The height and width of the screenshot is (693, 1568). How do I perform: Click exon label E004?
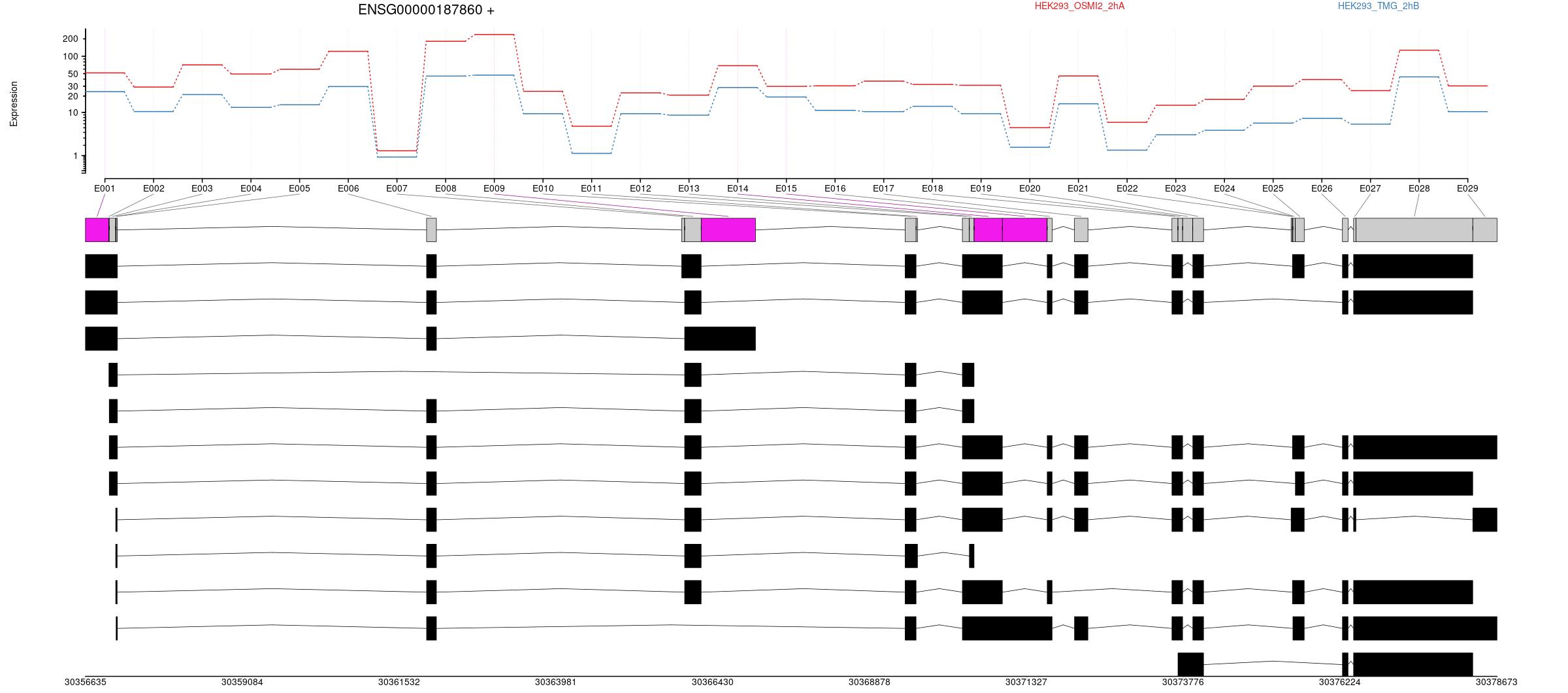(x=251, y=188)
